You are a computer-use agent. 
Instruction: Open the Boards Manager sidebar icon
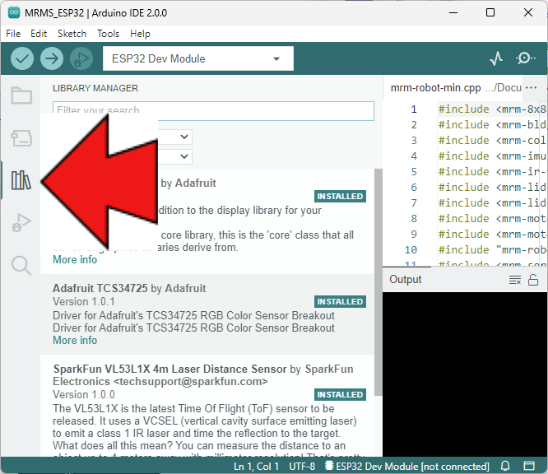21,138
